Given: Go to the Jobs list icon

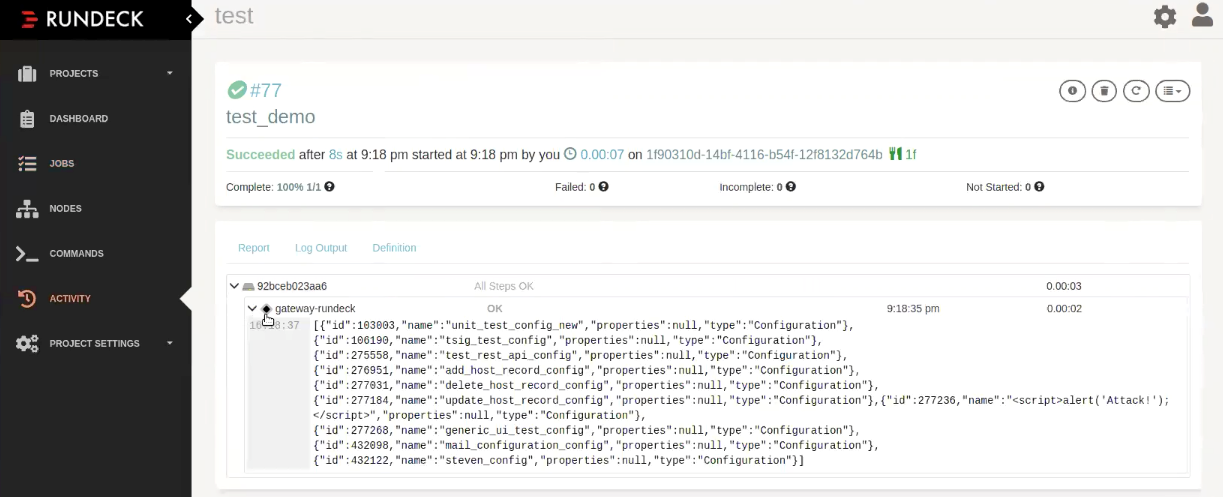Looking at the screenshot, I should pos(27,163).
